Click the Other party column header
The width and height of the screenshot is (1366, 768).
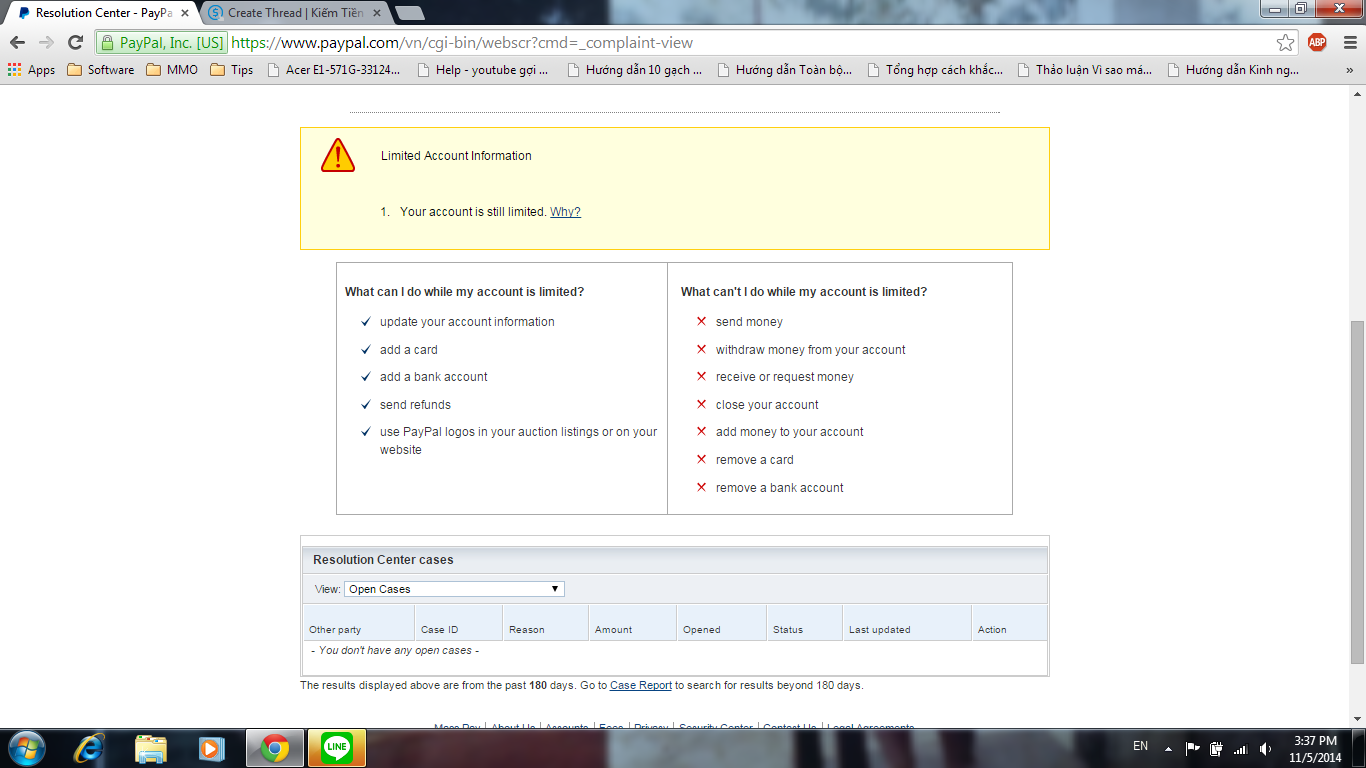click(x=335, y=630)
